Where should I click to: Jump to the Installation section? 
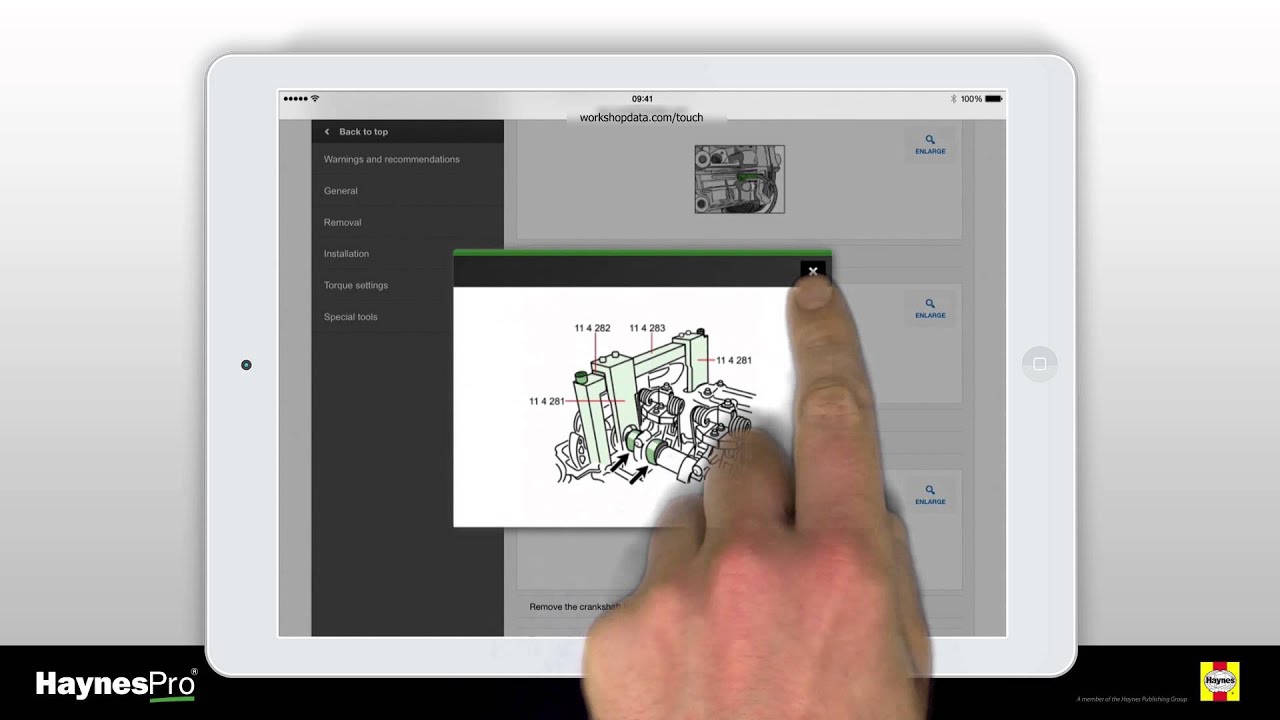[407, 254]
